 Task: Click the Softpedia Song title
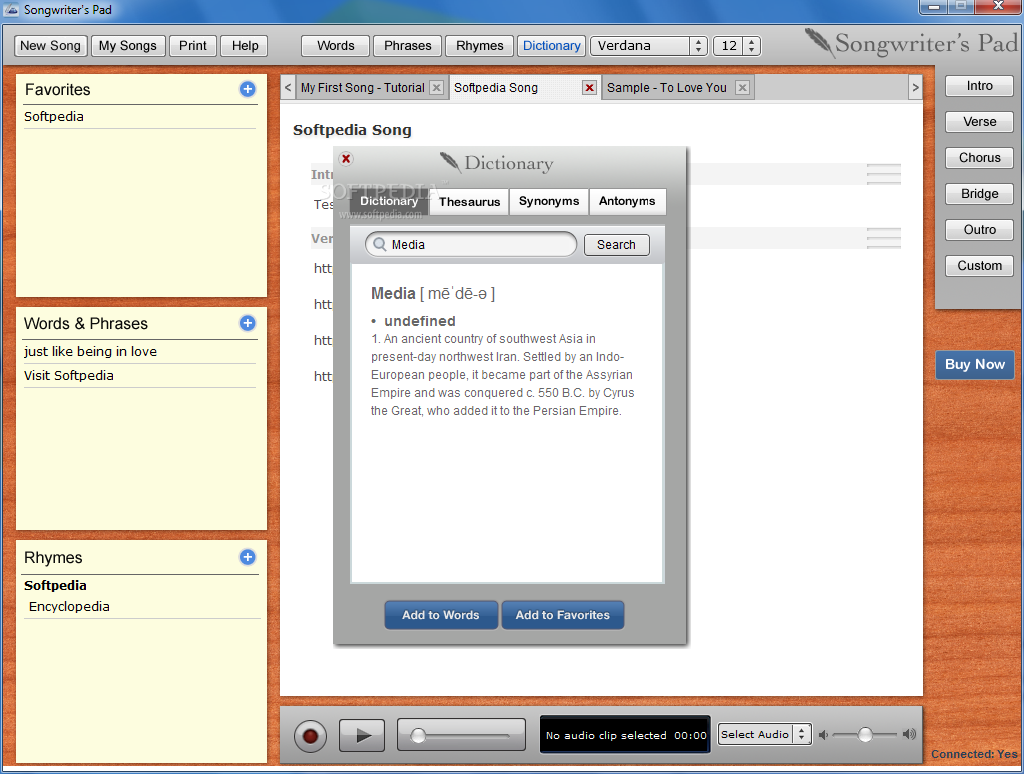point(352,130)
